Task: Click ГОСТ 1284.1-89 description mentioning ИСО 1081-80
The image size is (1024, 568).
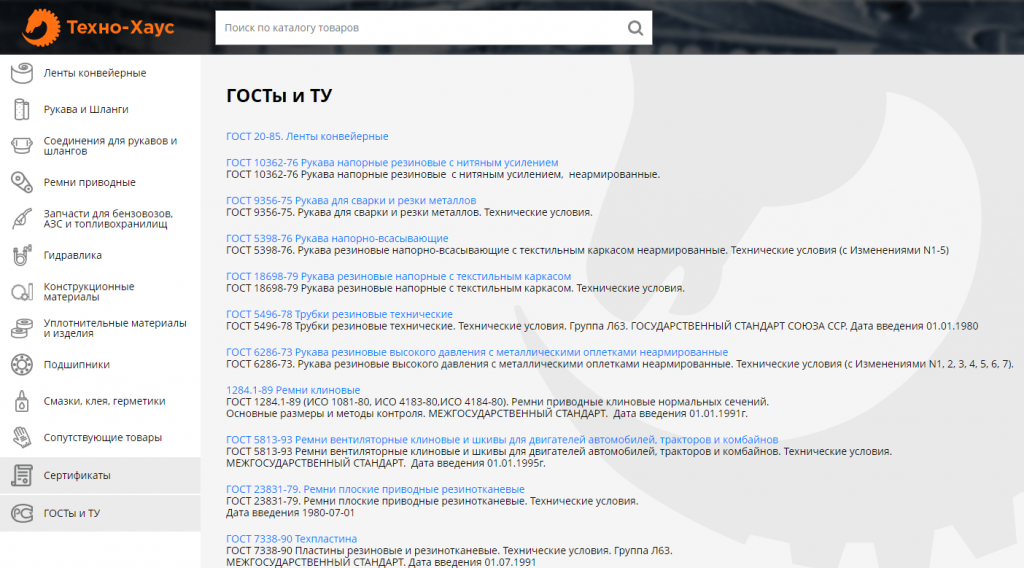Action: 497,402
